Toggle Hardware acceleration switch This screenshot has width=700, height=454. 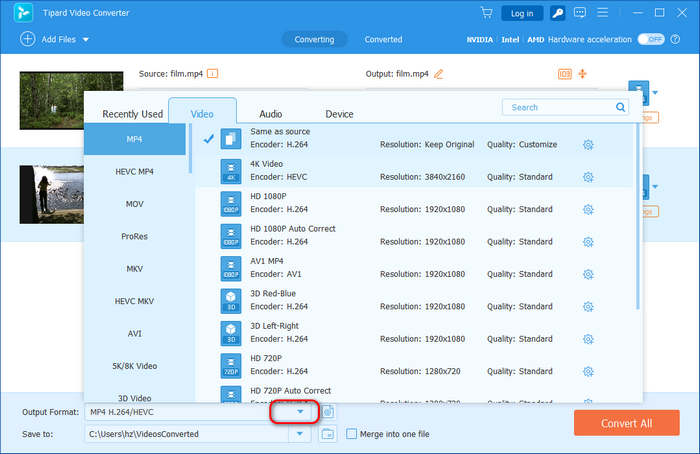point(652,39)
